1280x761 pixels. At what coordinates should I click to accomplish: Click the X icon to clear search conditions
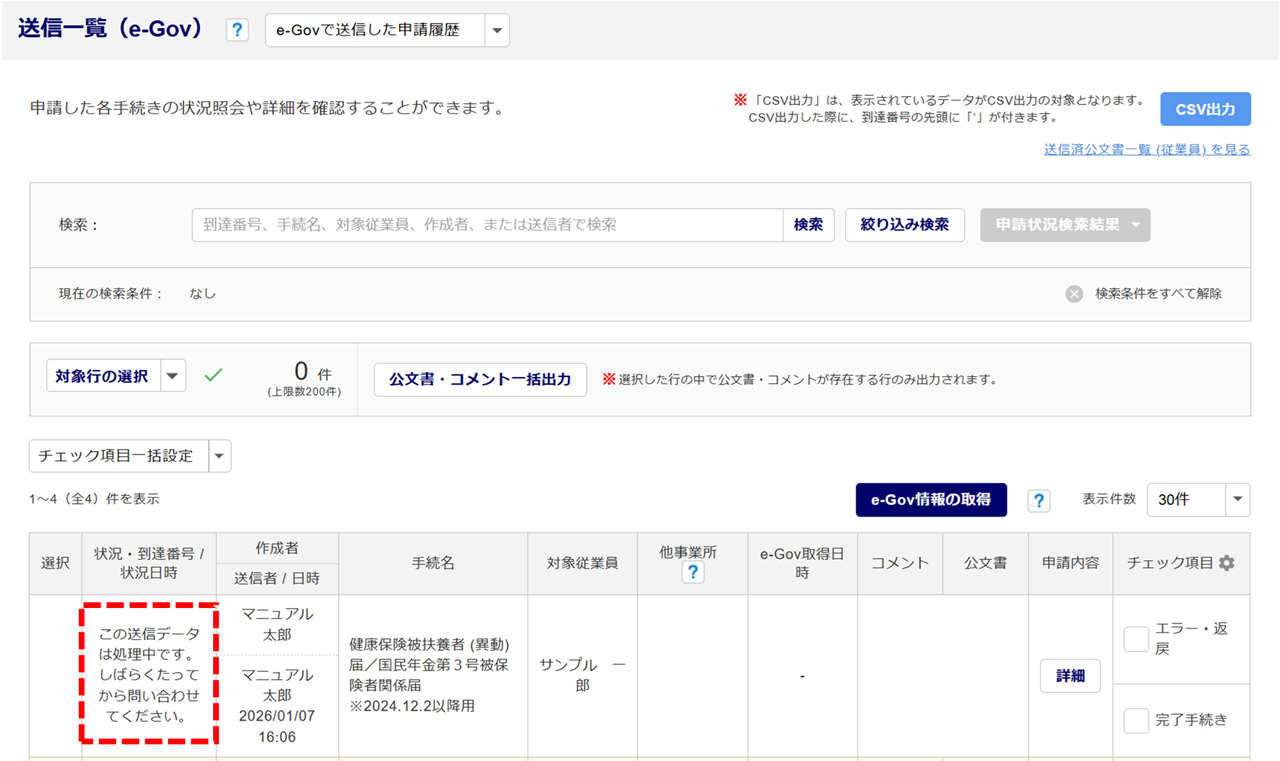click(x=1074, y=294)
